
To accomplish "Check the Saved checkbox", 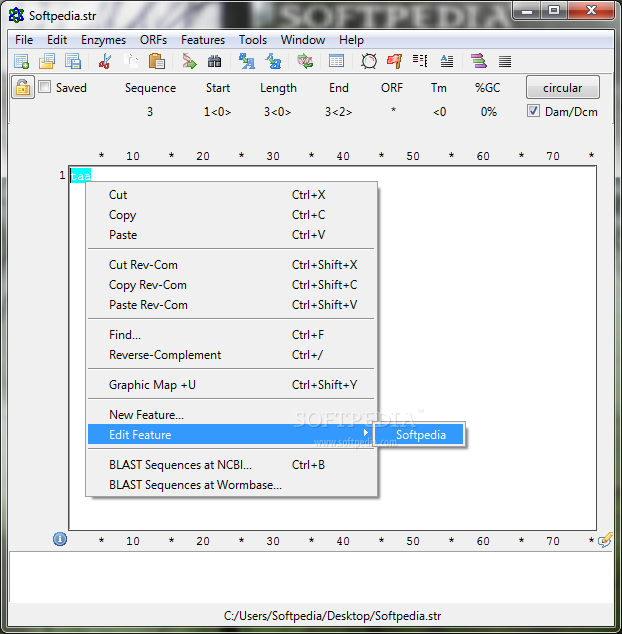I will click(44, 87).
